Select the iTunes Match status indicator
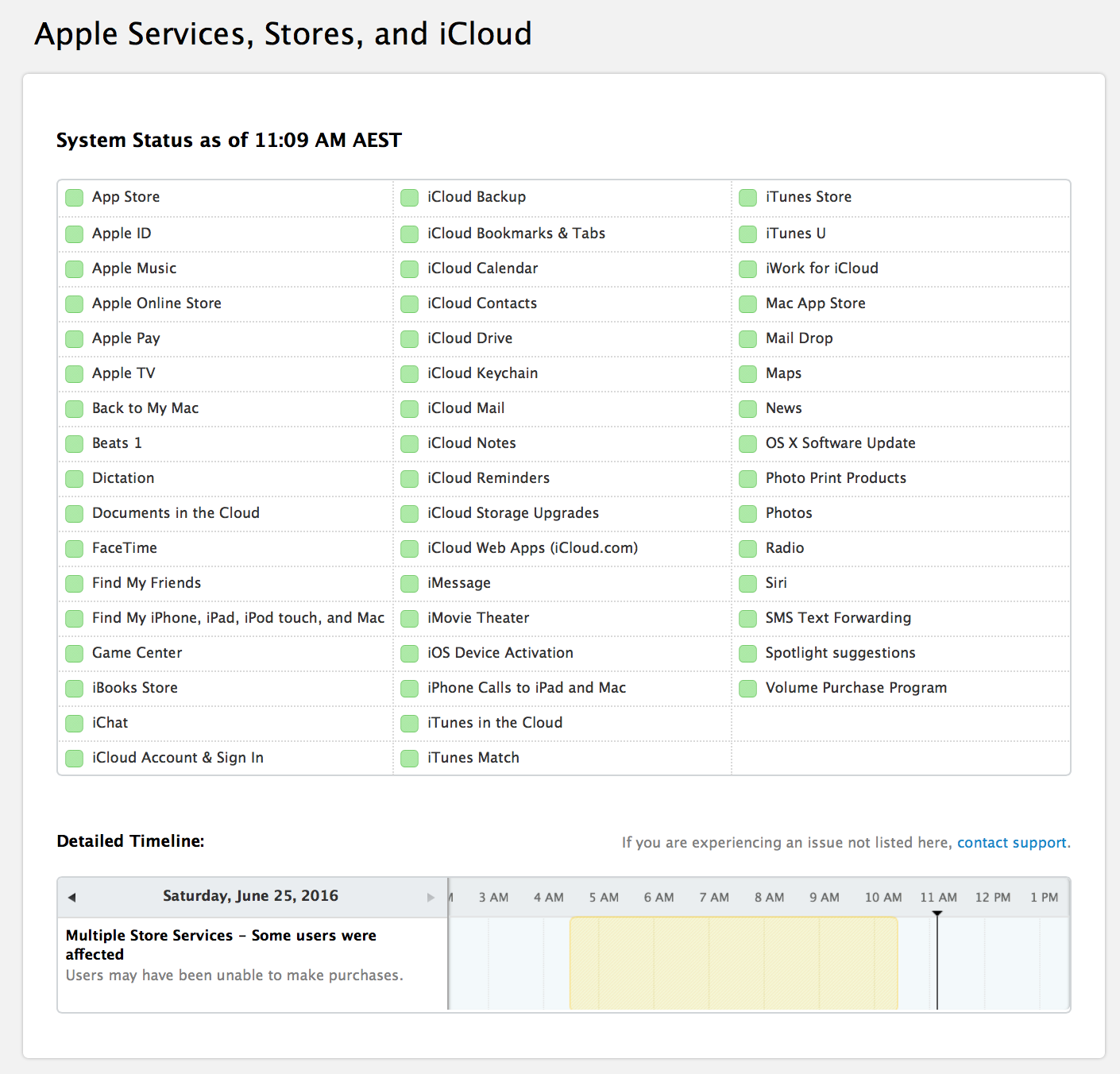Screen dimensions: 1120x1074 410,759
